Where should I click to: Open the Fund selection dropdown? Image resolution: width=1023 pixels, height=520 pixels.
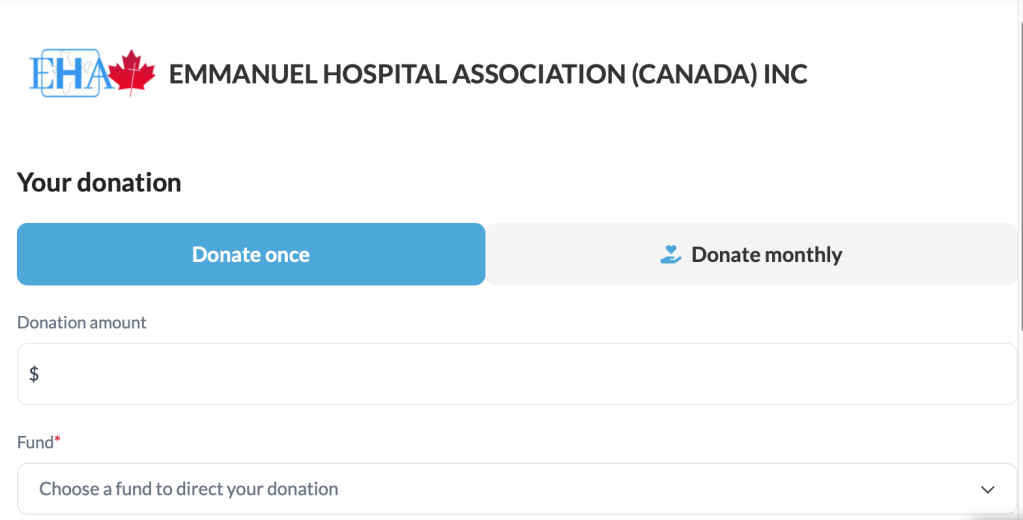click(517, 489)
